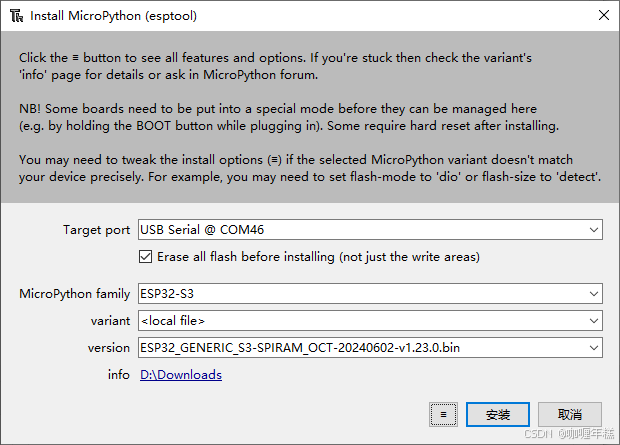Expand the version dropdown arrow

(x=594, y=348)
